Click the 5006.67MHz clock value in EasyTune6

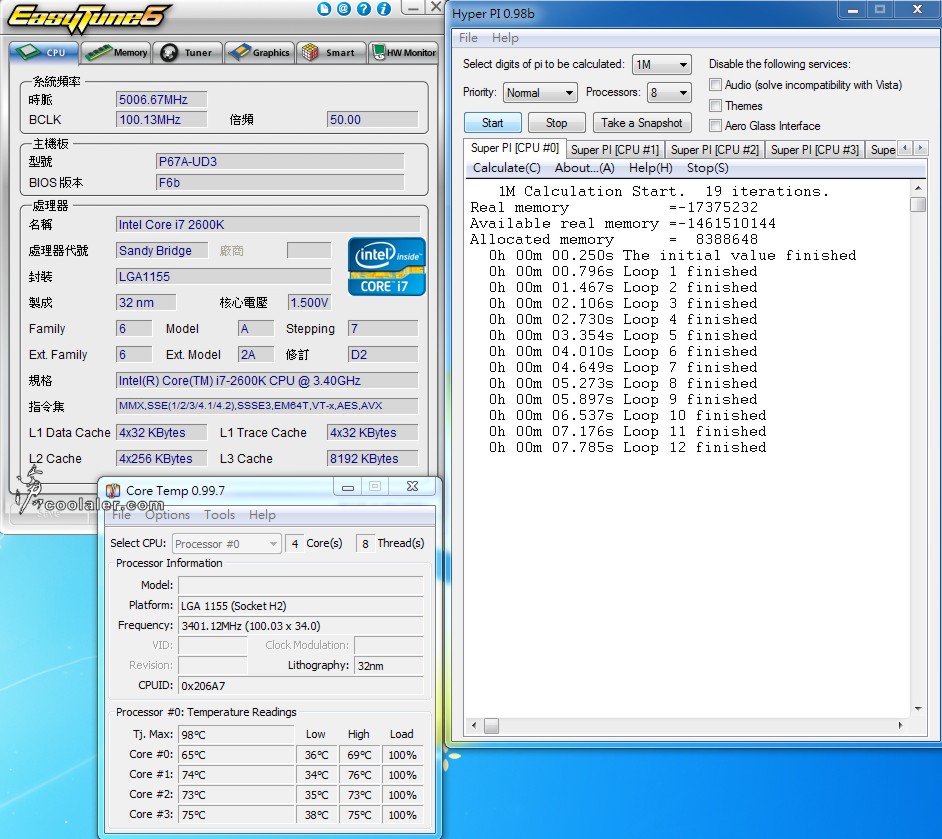pyautogui.click(x=161, y=100)
